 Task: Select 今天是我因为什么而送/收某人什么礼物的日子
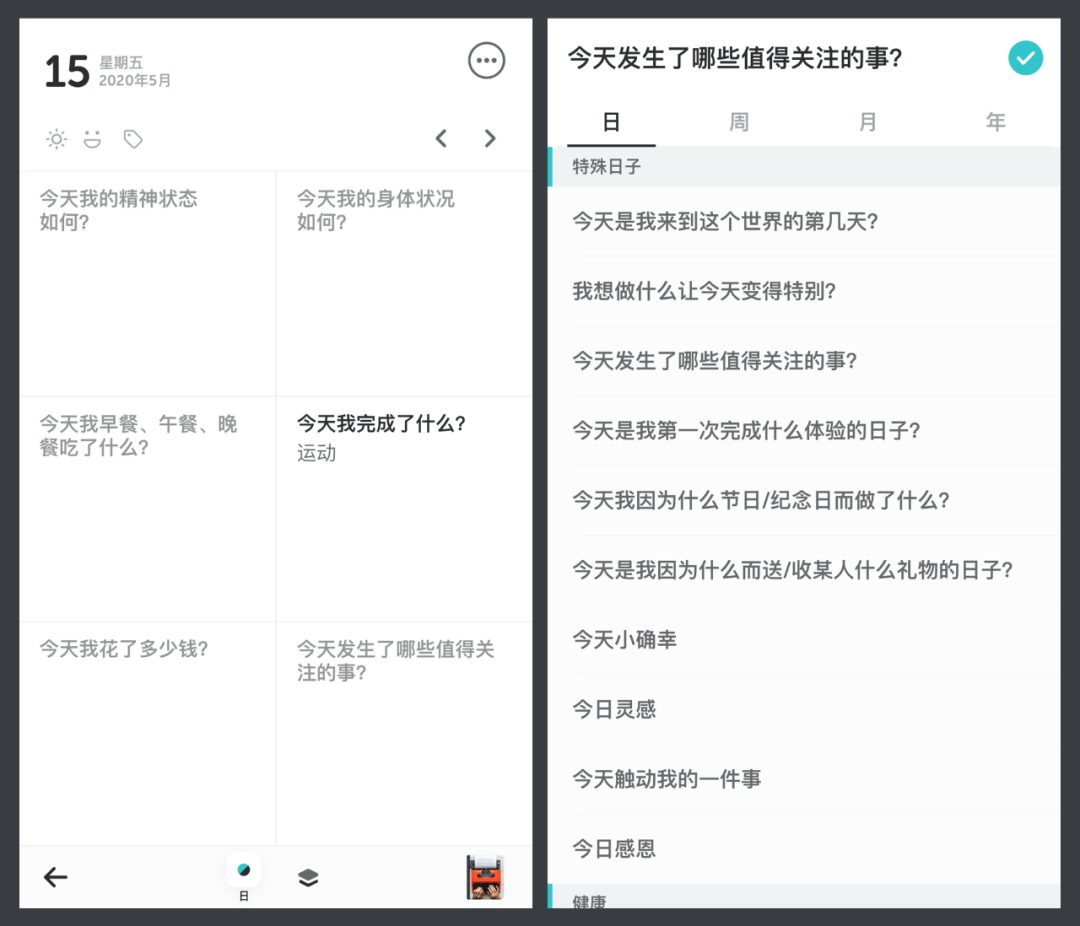coord(804,570)
